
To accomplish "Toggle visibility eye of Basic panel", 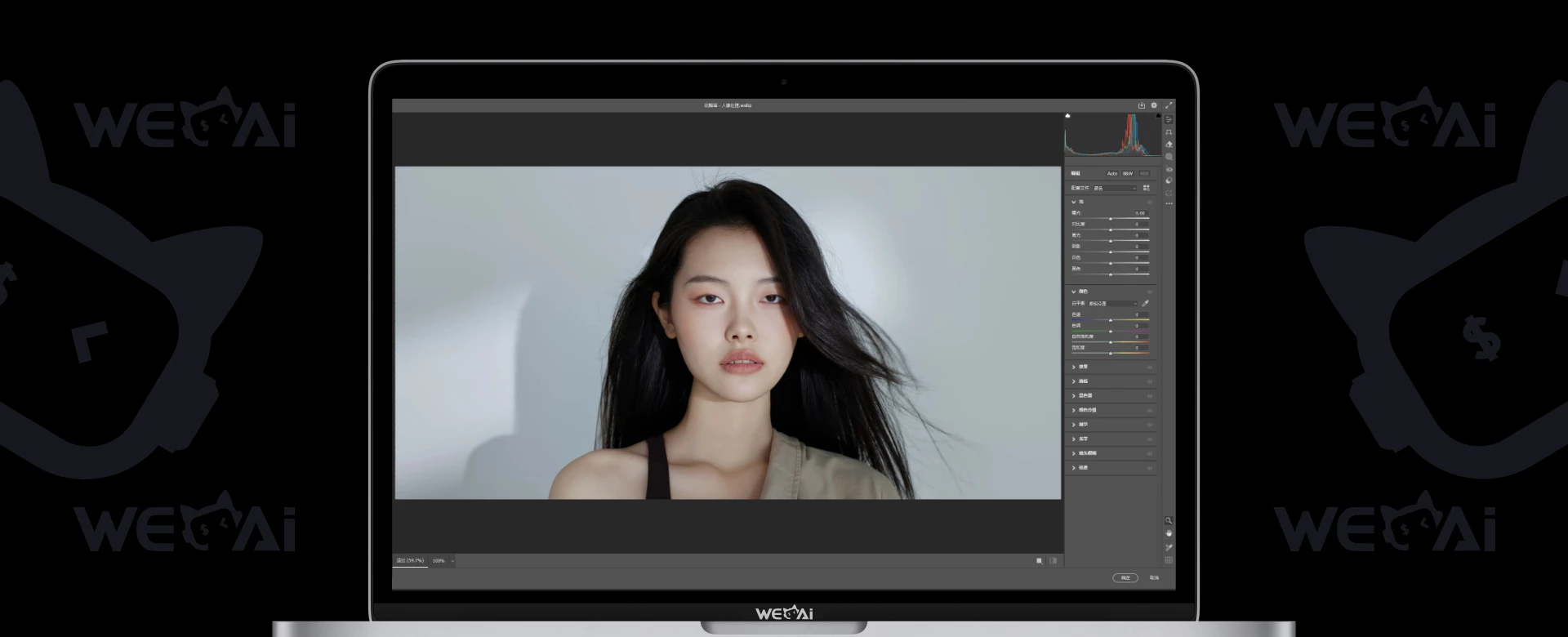I will (1149, 202).
